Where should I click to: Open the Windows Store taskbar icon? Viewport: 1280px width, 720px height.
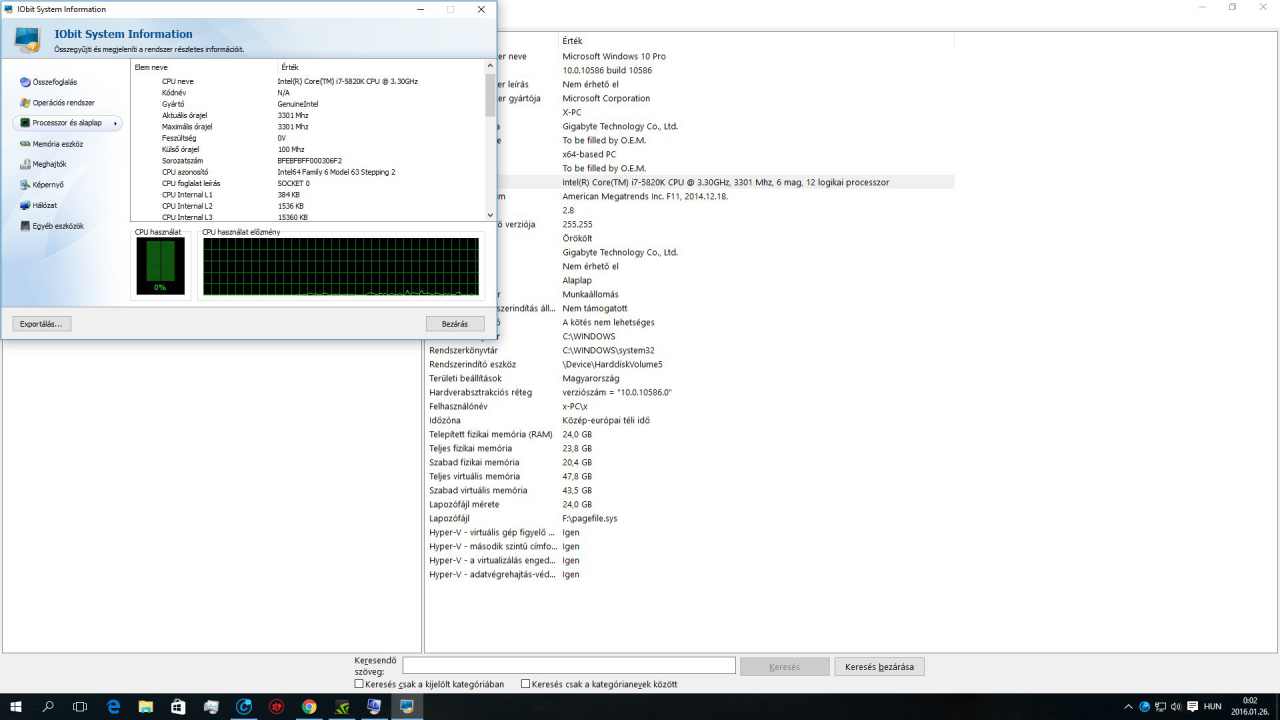coord(178,706)
